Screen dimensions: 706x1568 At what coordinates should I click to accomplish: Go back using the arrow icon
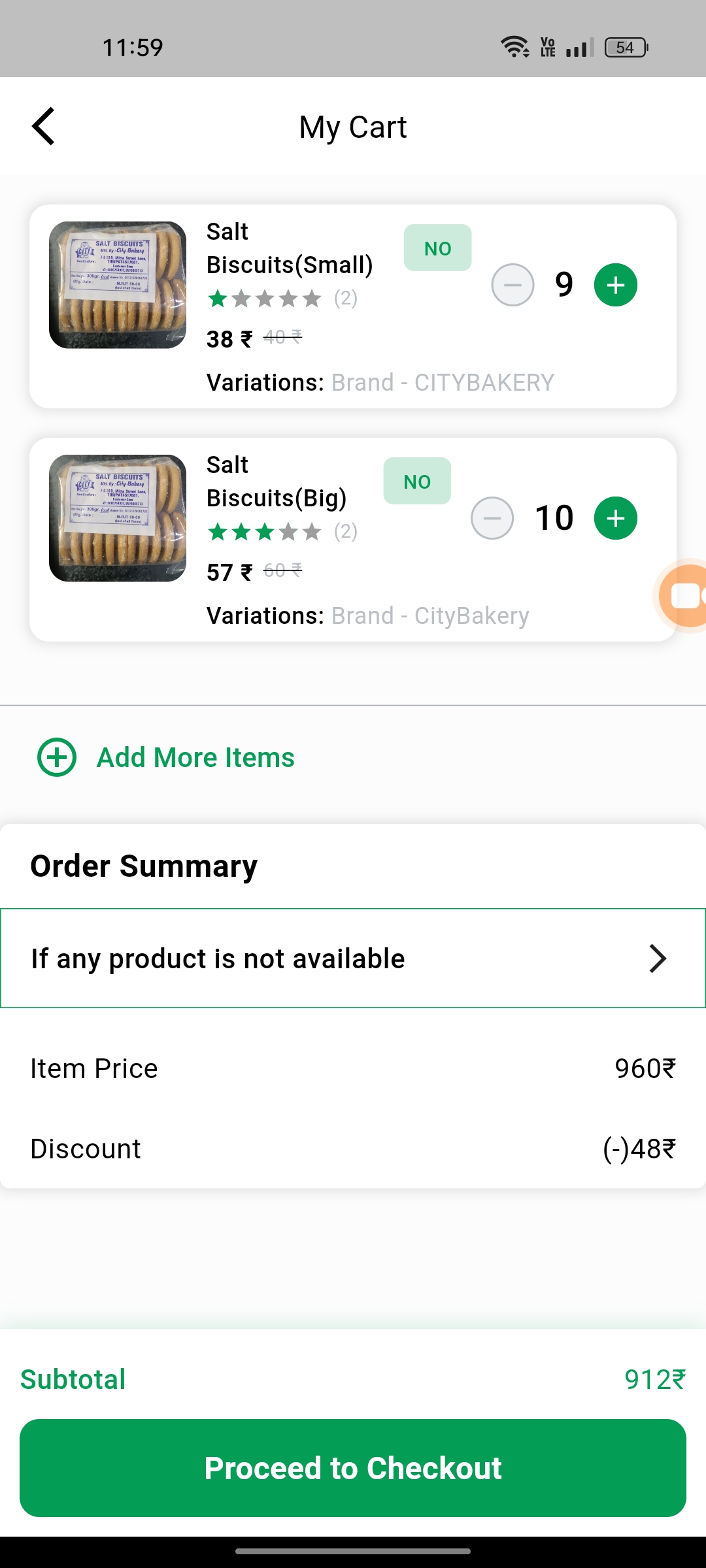(x=43, y=126)
